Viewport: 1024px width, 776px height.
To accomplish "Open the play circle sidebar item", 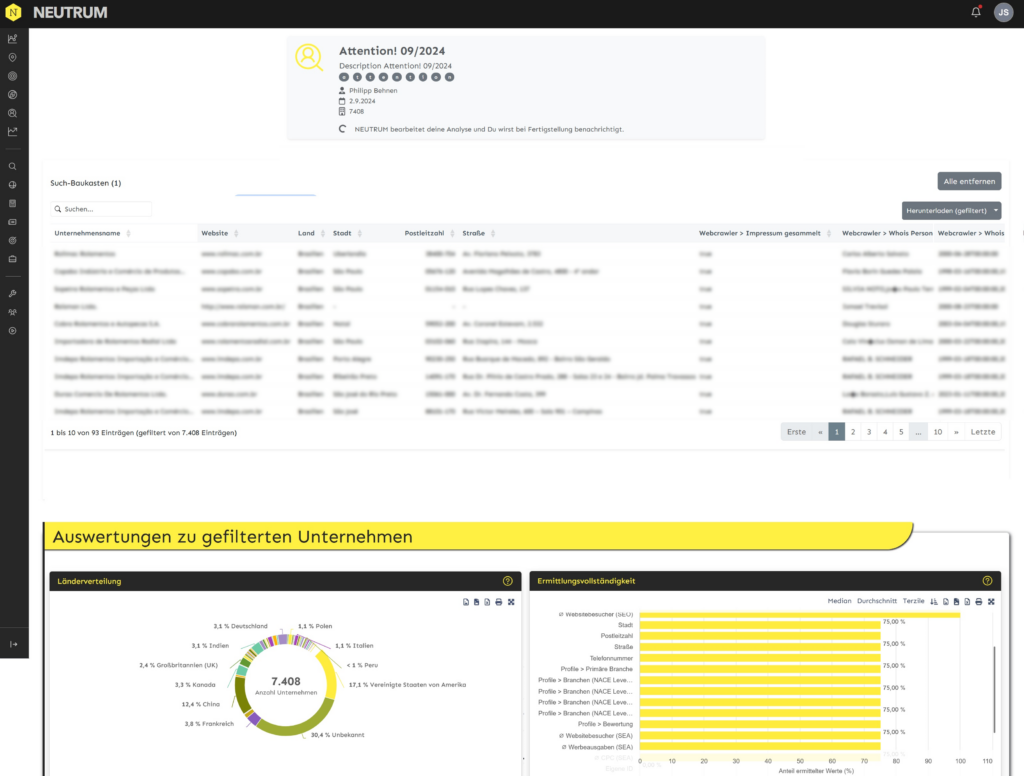I will click(x=12, y=331).
